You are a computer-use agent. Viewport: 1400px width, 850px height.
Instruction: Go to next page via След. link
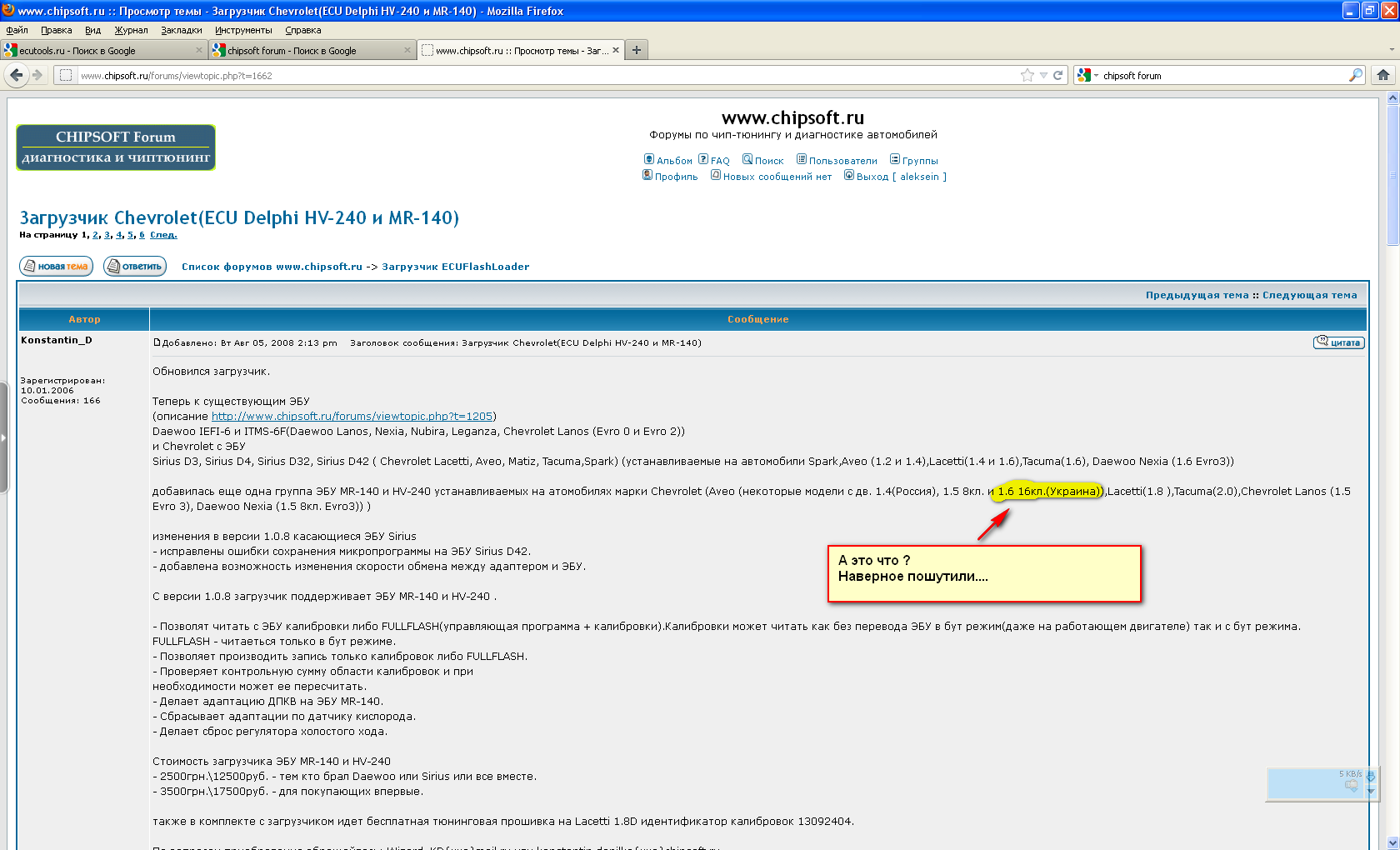pyautogui.click(x=163, y=235)
